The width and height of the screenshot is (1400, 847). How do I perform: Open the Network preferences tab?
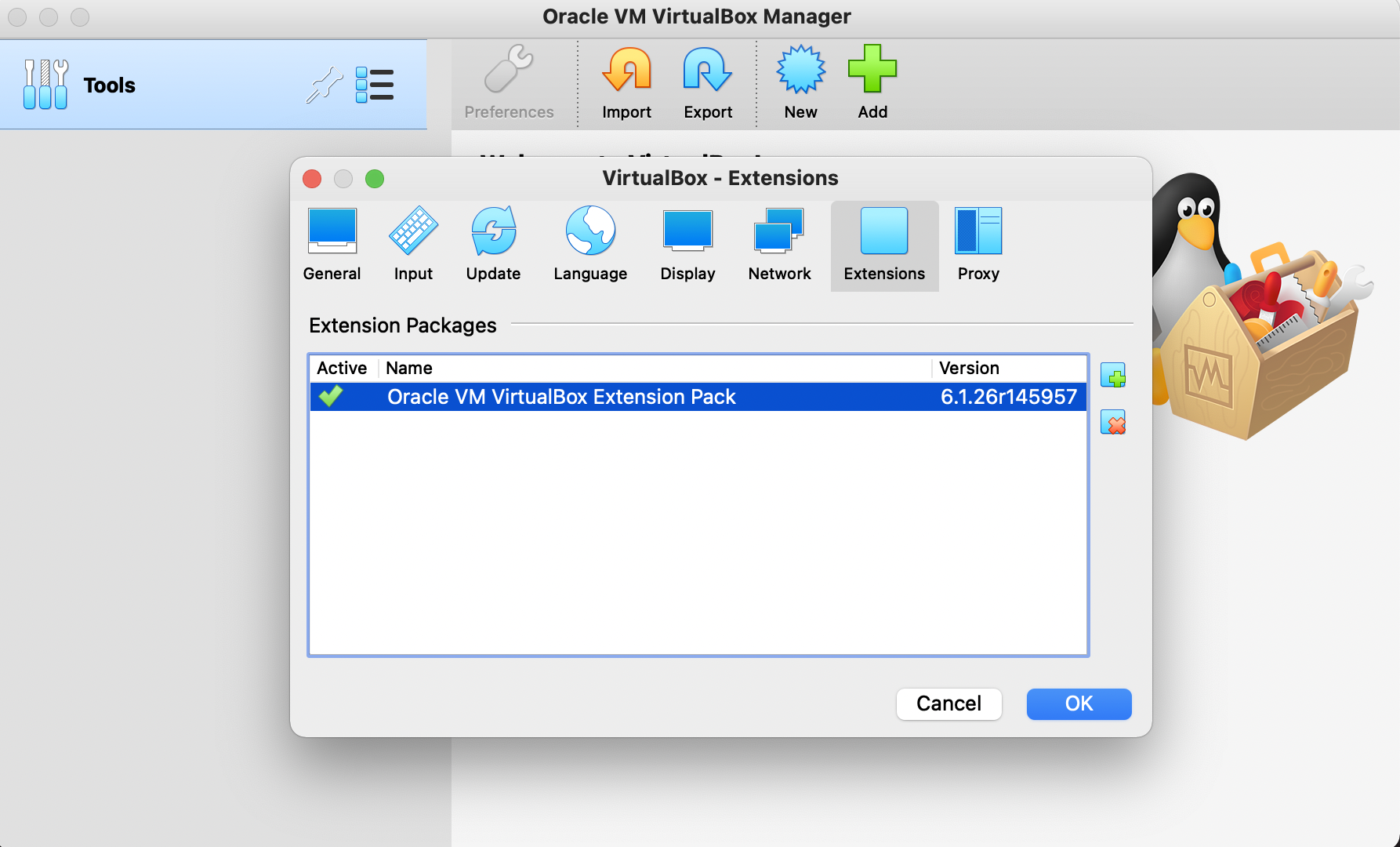click(x=779, y=245)
